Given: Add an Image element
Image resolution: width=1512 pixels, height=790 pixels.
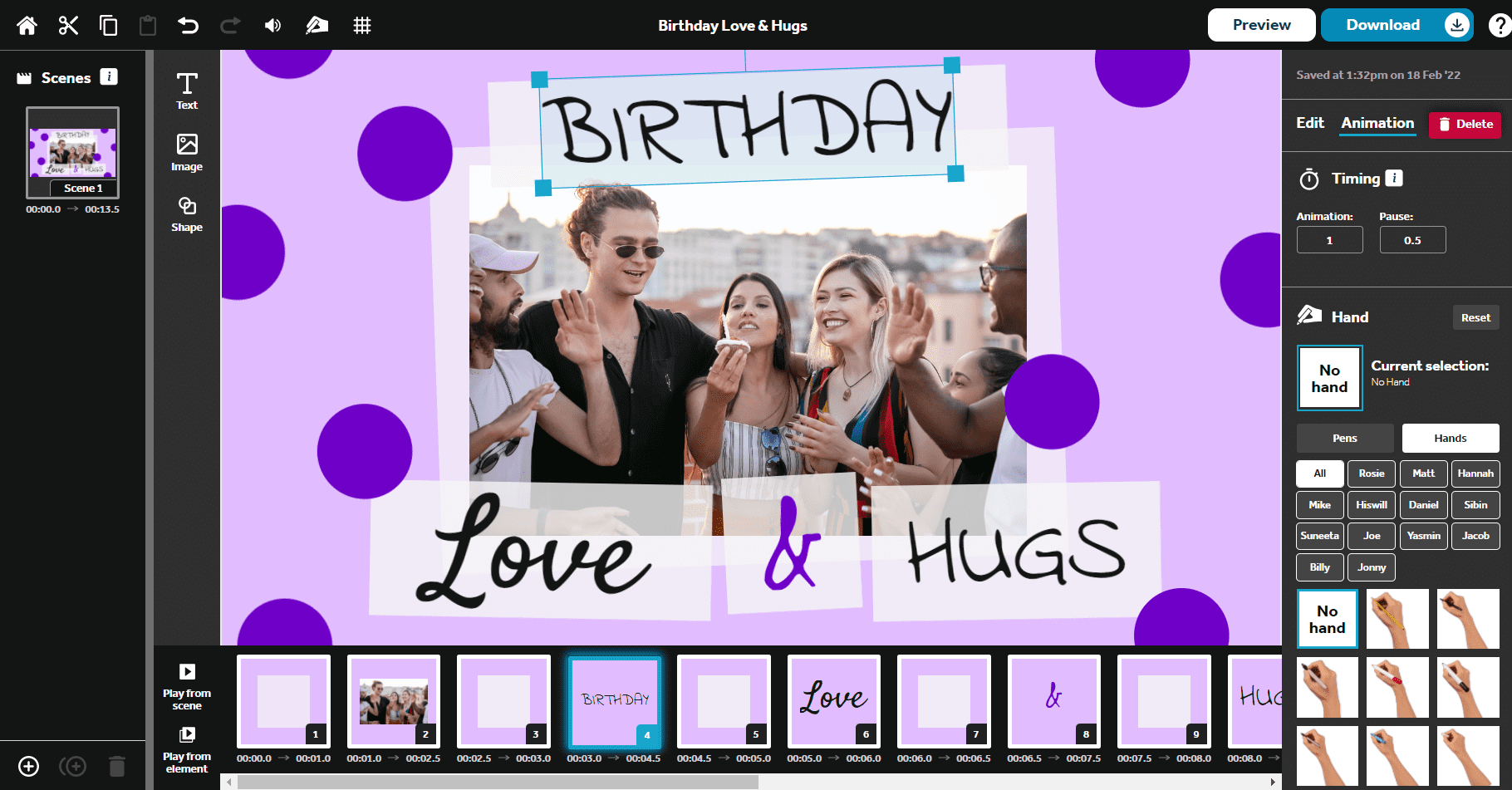Looking at the screenshot, I should (x=187, y=153).
